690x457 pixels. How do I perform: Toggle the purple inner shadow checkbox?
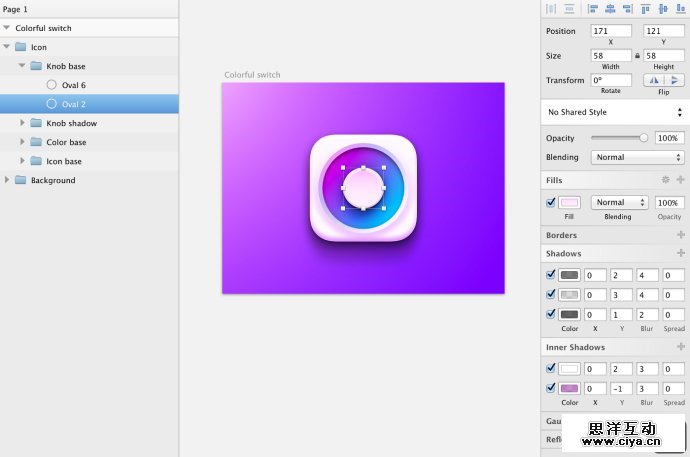point(551,388)
